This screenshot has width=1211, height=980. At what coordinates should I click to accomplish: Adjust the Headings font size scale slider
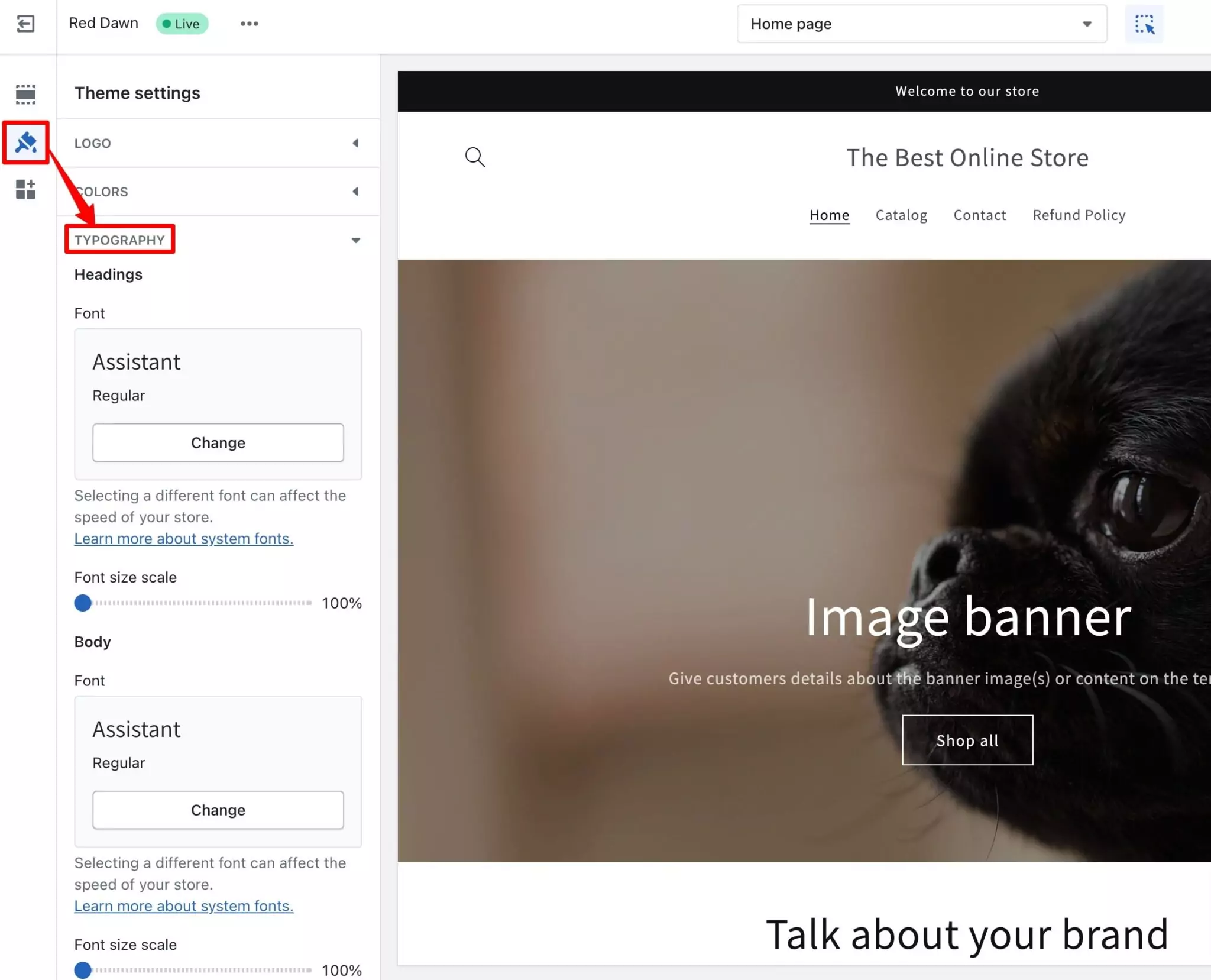point(83,603)
